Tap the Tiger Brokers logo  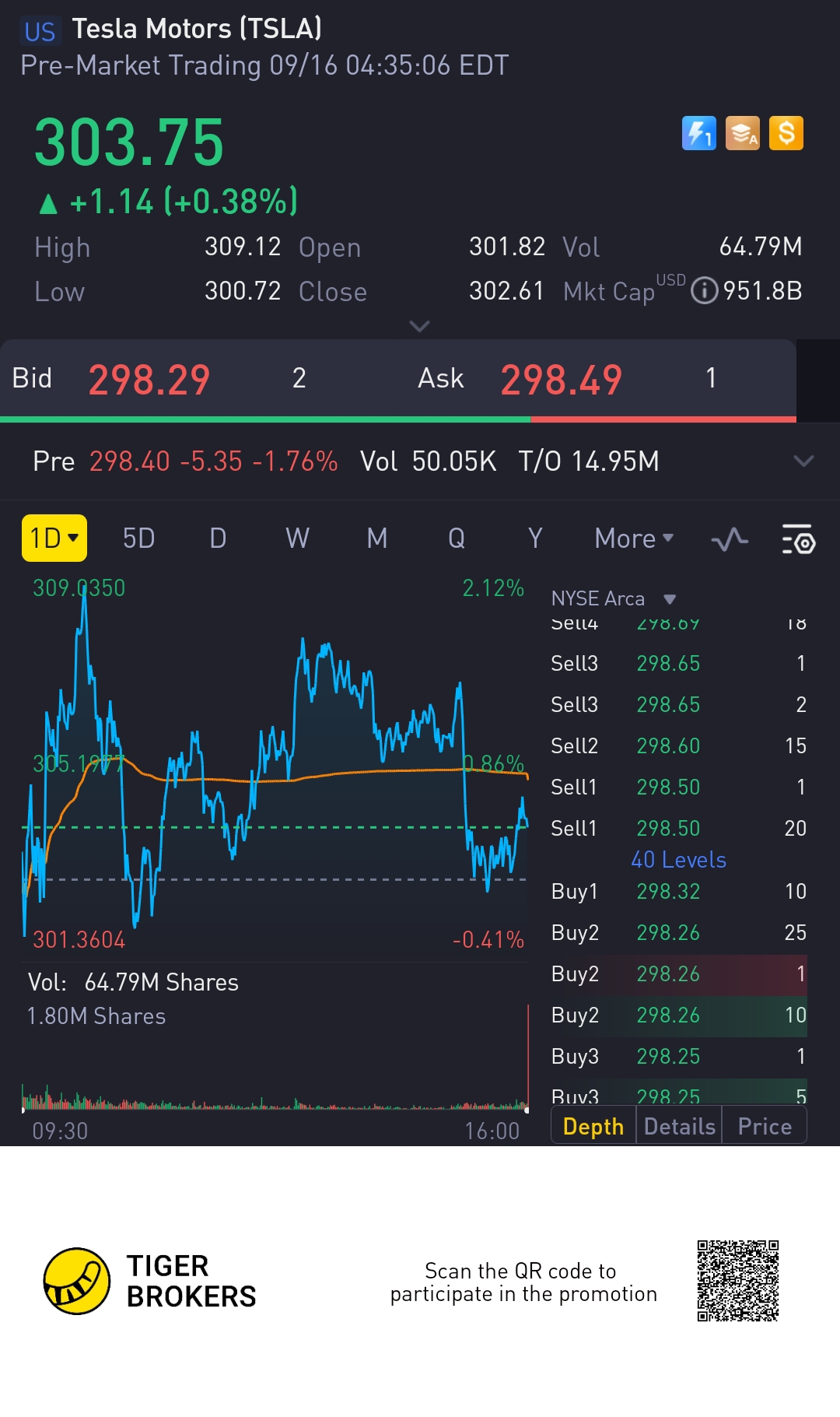(x=150, y=1281)
